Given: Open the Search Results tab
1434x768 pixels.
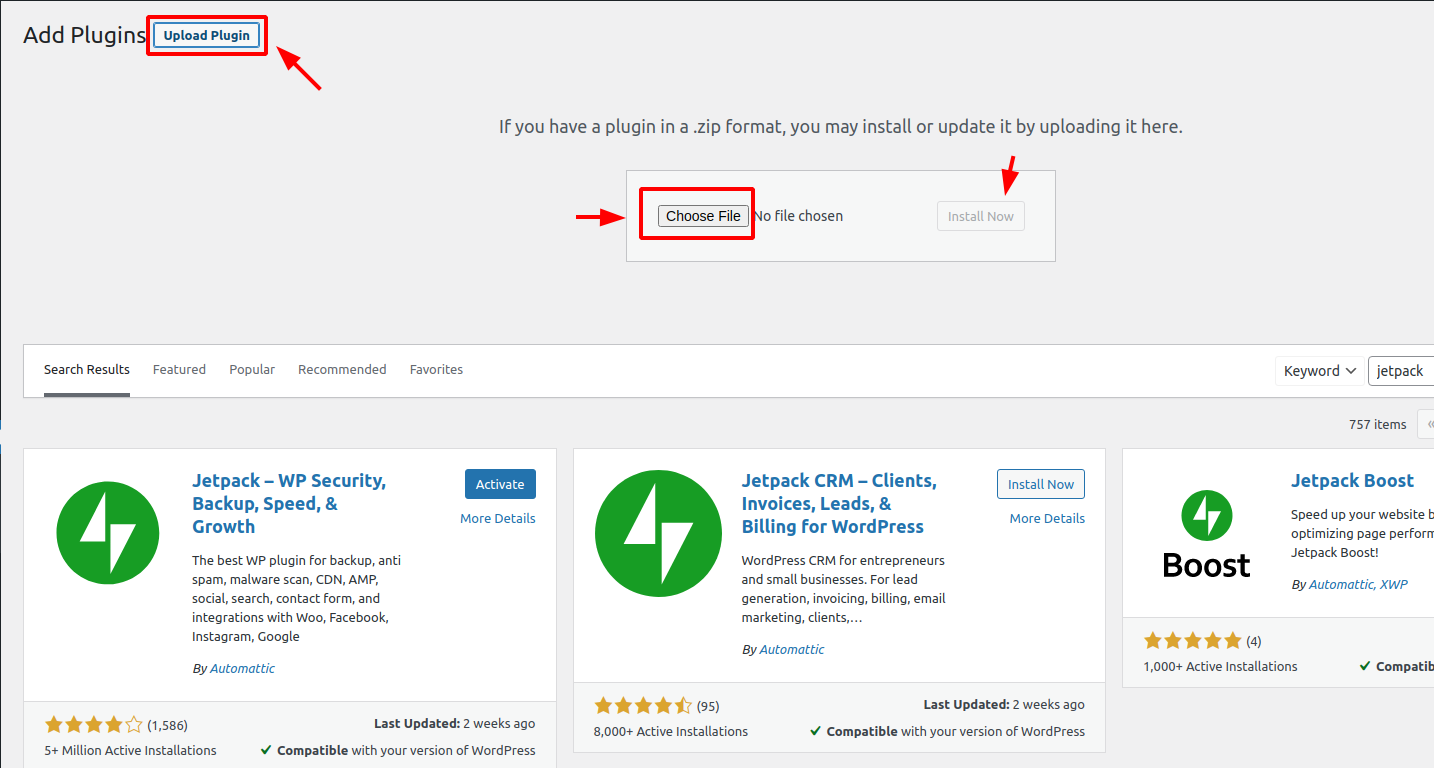Looking at the screenshot, I should tap(87, 369).
